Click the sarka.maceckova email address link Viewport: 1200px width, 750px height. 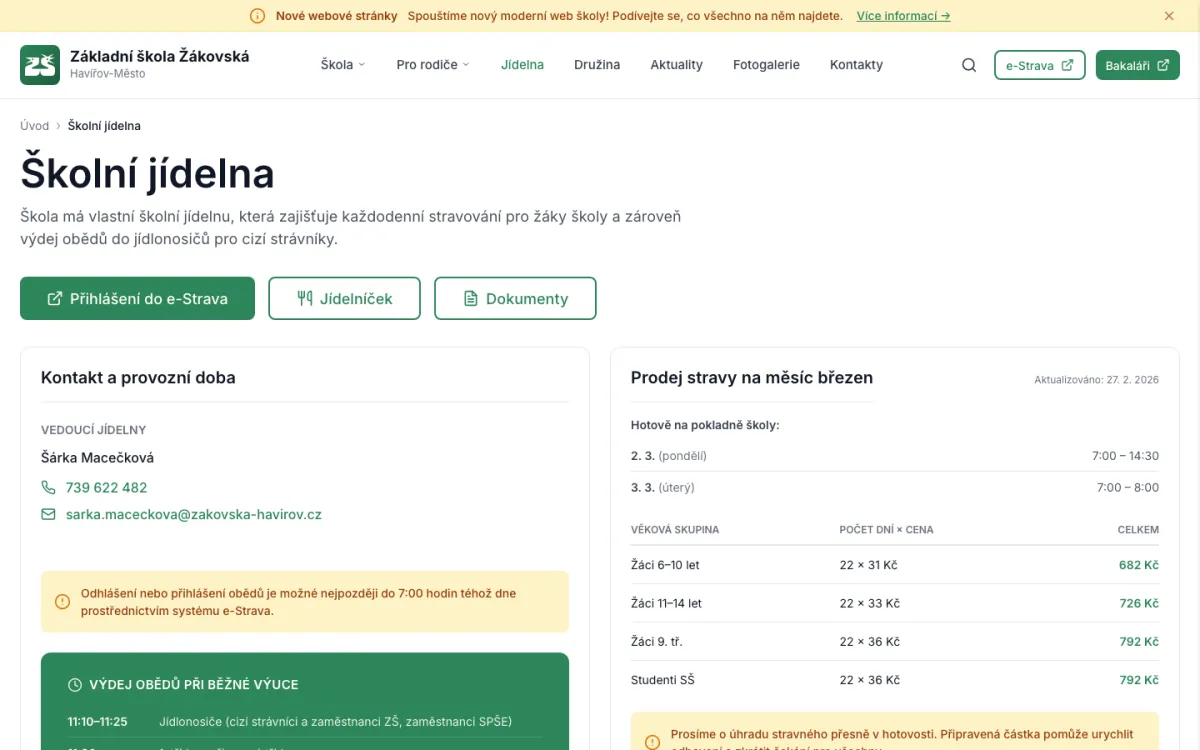[x=193, y=515]
